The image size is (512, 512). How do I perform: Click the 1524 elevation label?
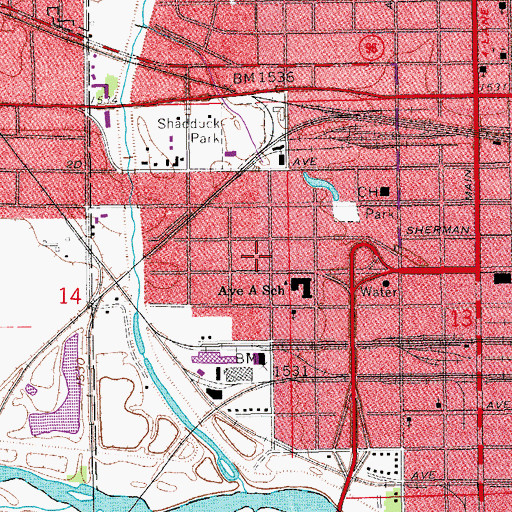103,100
